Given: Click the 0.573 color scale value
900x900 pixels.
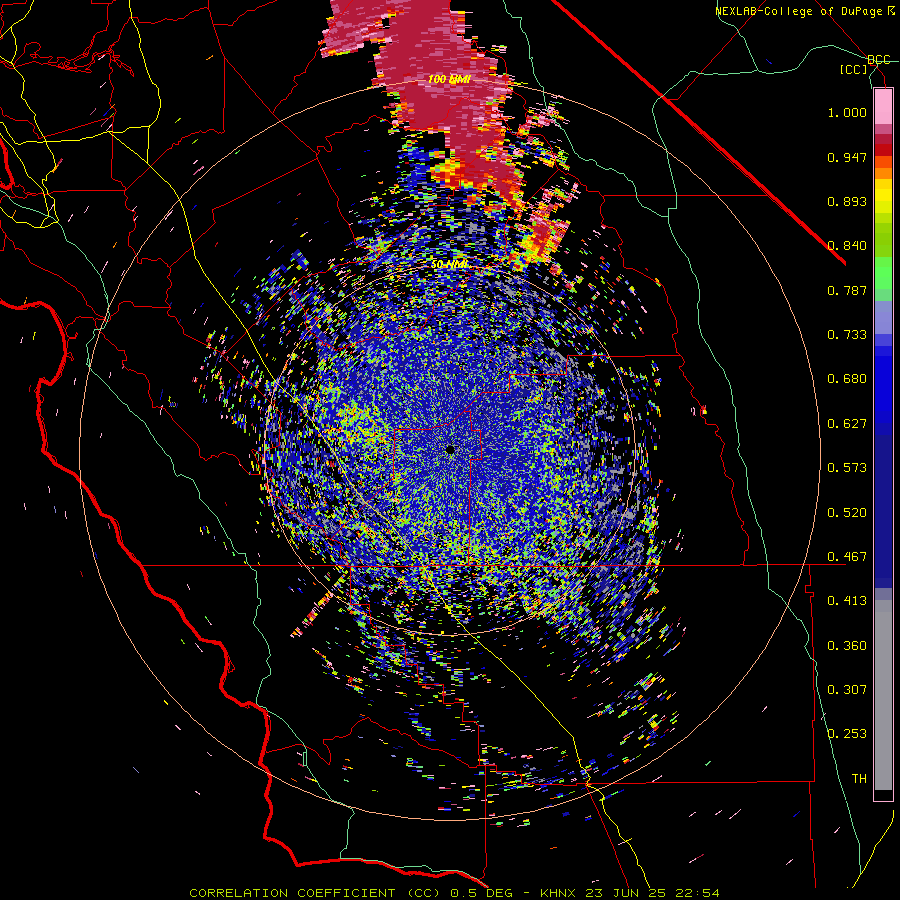Looking at the screenshot, I should [x=847, y=468].
